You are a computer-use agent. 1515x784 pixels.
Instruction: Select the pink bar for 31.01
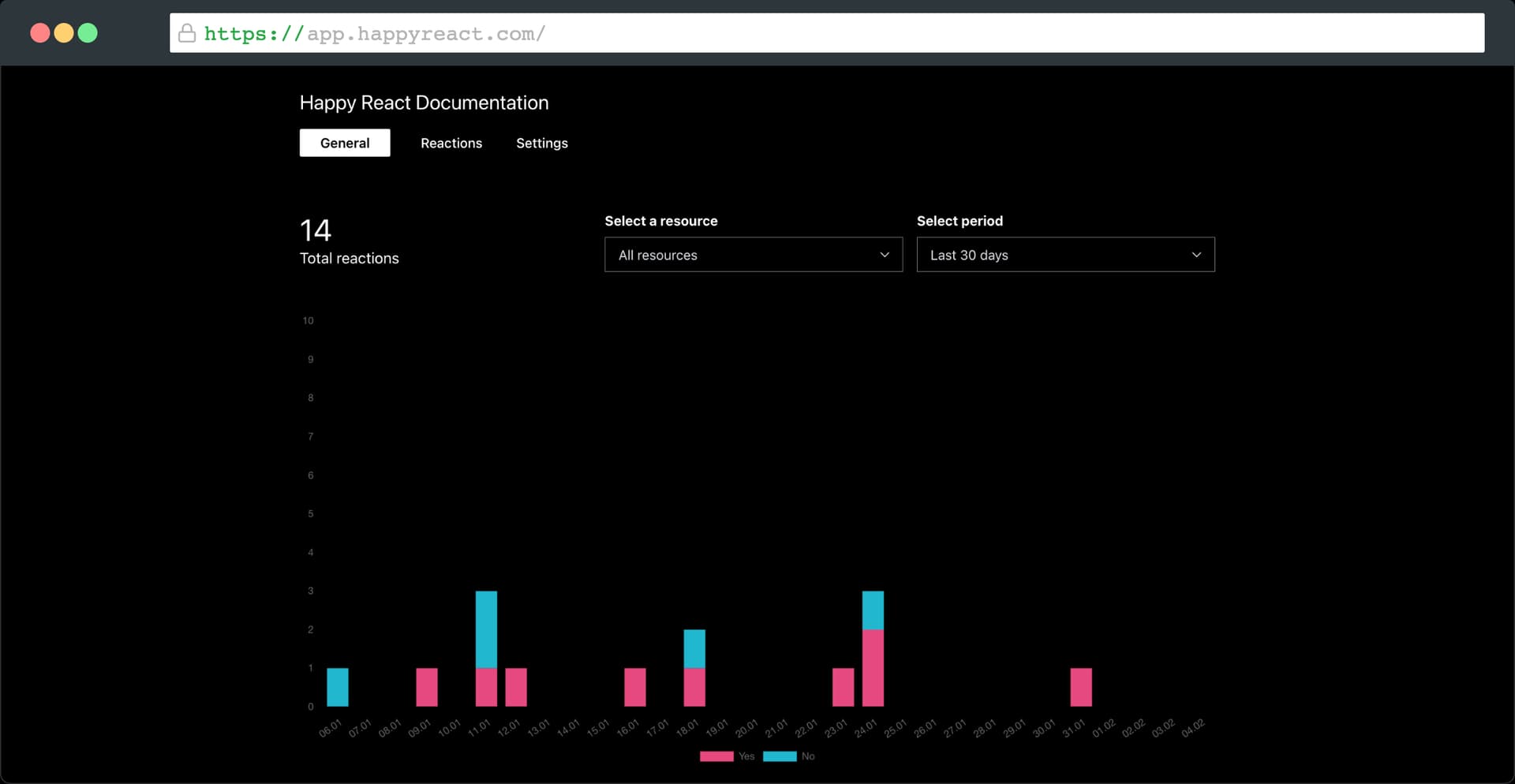point(1081,687)
